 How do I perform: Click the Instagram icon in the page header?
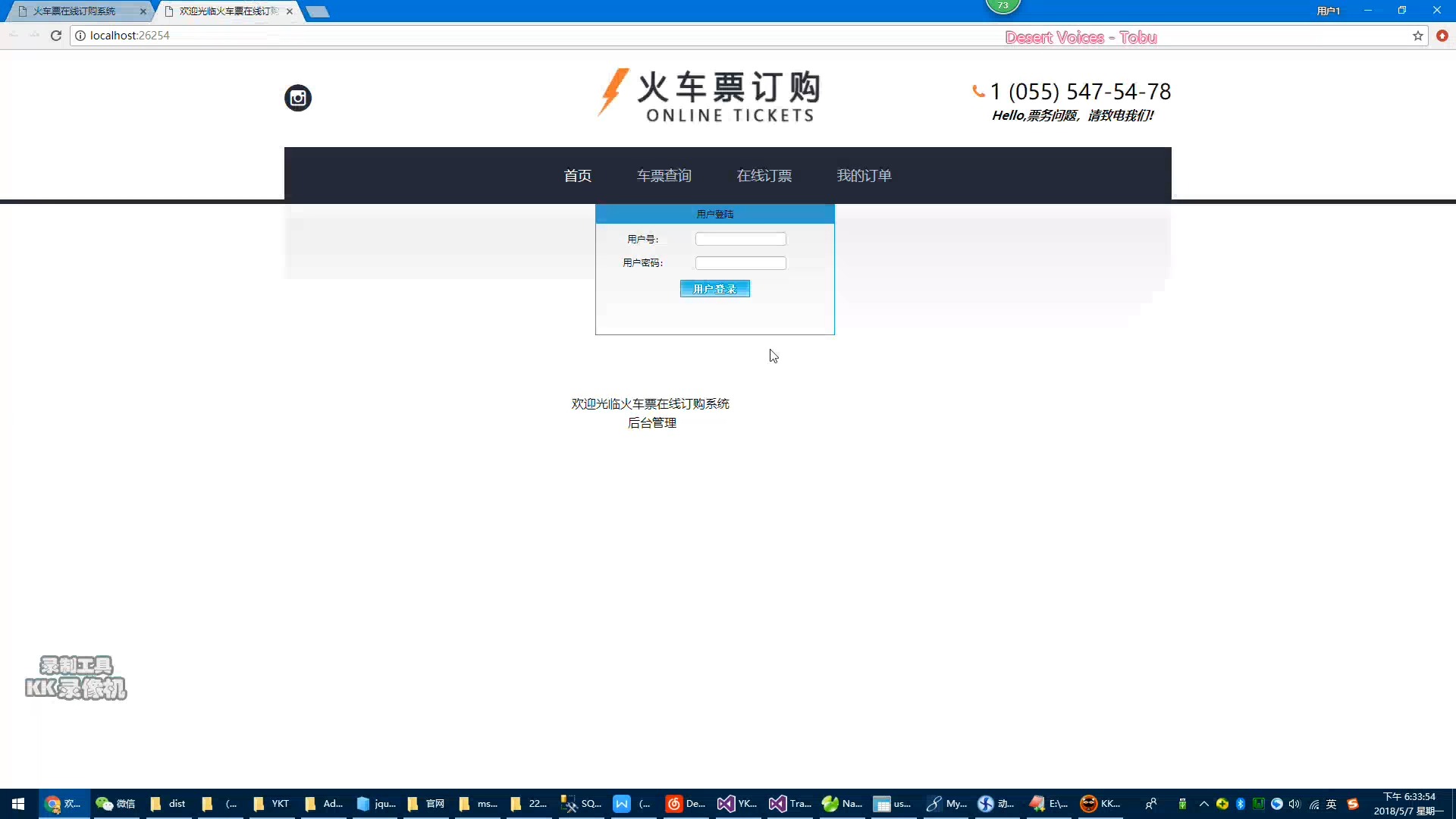click(x=298, y=98)
